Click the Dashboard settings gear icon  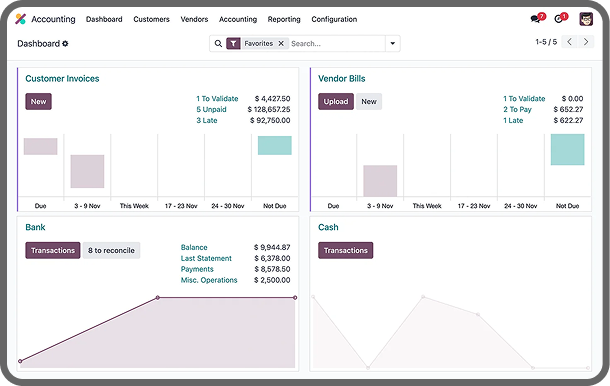[65, 44]
